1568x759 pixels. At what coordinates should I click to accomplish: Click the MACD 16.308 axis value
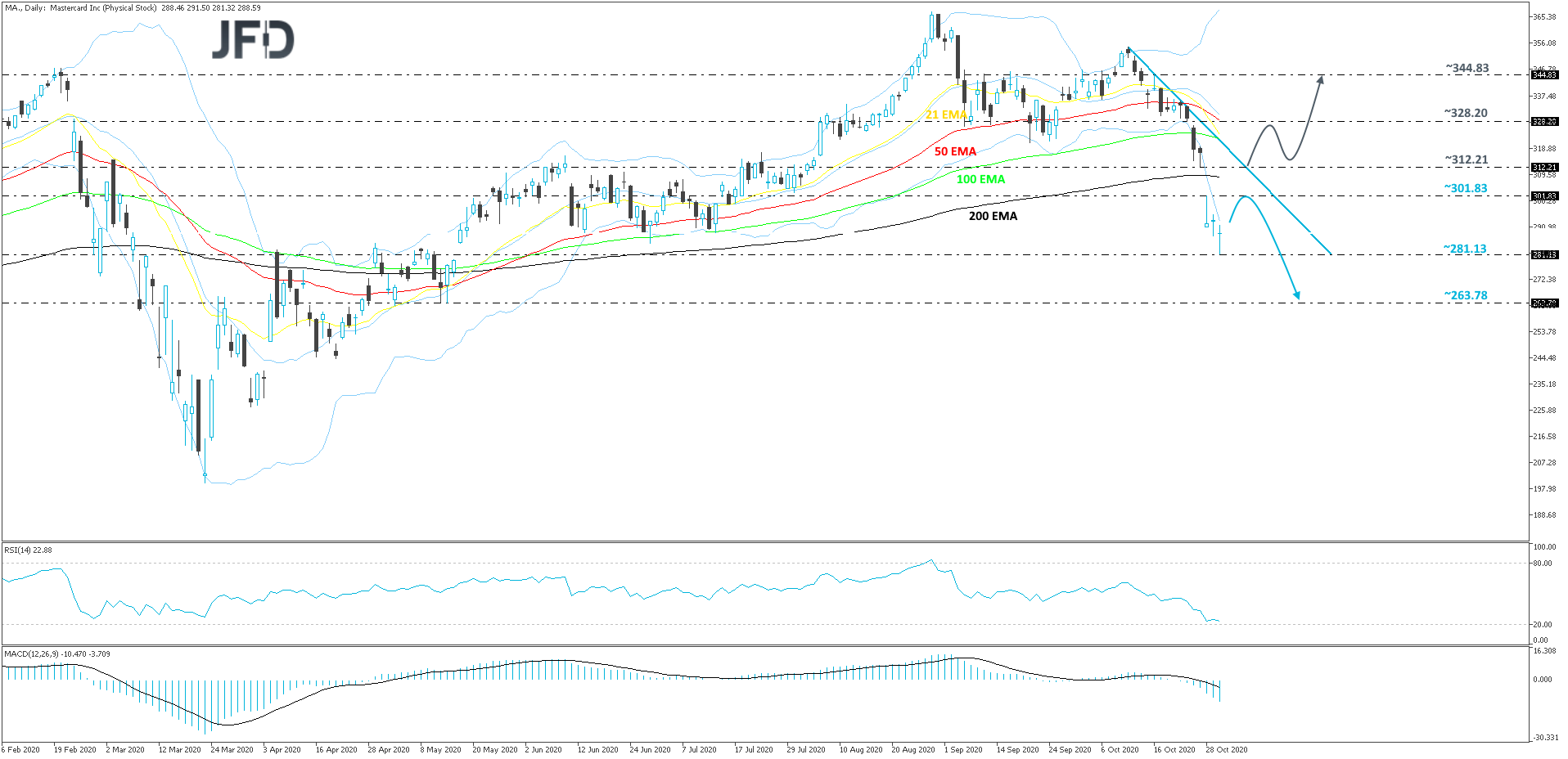(x=1544, y=652)
